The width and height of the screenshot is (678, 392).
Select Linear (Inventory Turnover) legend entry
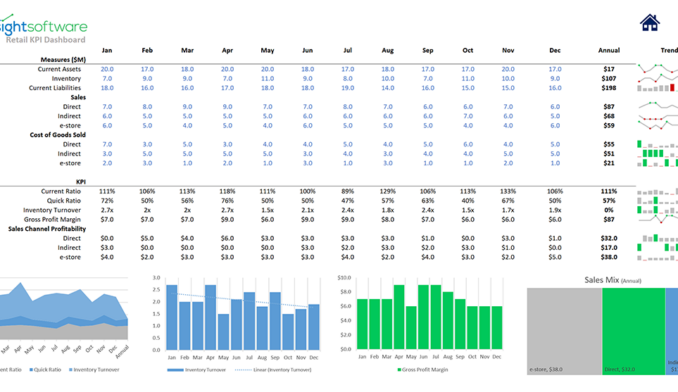(273, 370)
